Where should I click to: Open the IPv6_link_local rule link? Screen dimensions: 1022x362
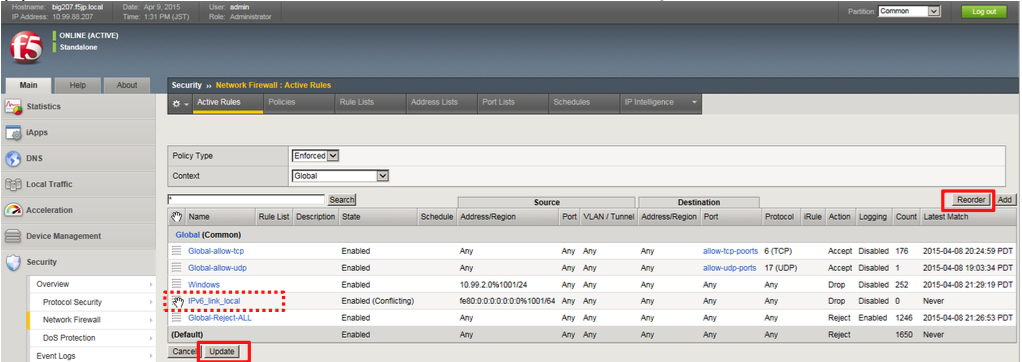[214, 301]
